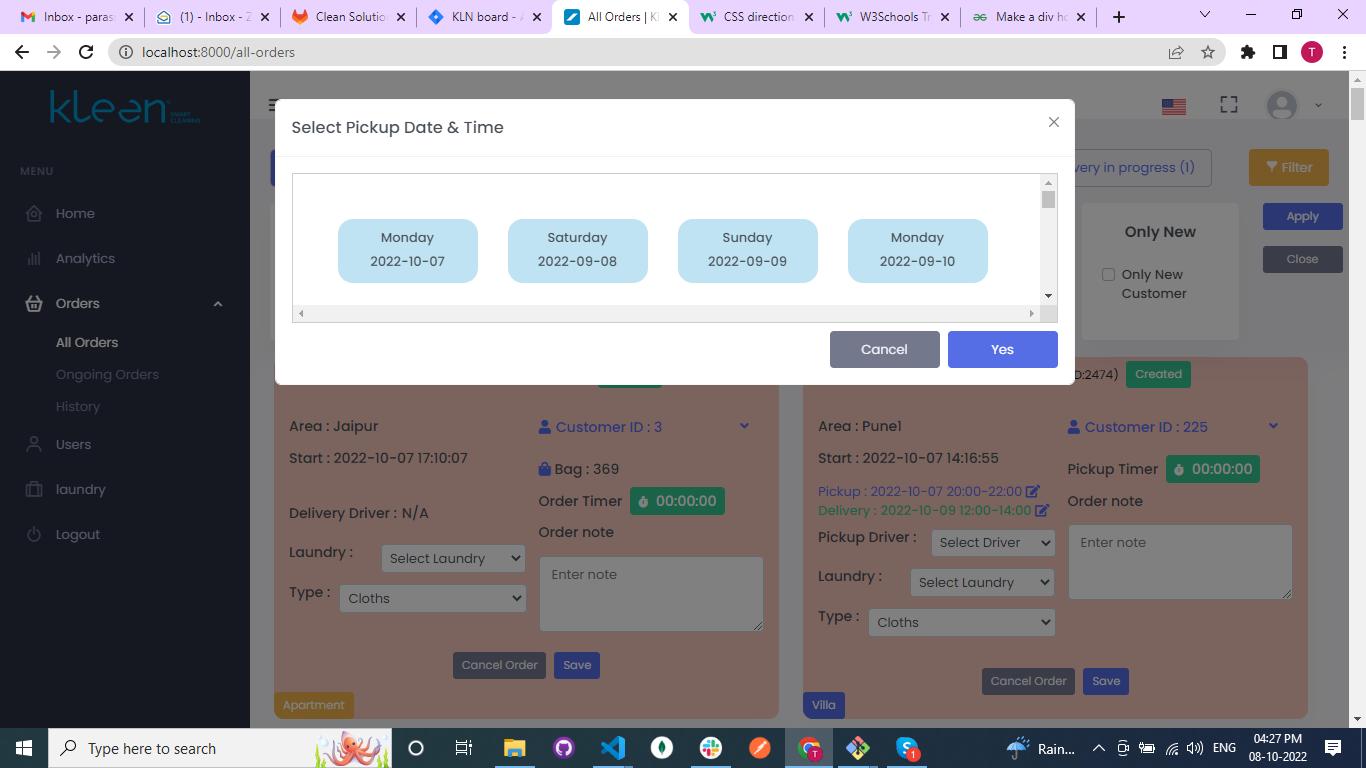Close the pickup date modal with X
The image size is (1366, 768).
[x=1053, y=122]
